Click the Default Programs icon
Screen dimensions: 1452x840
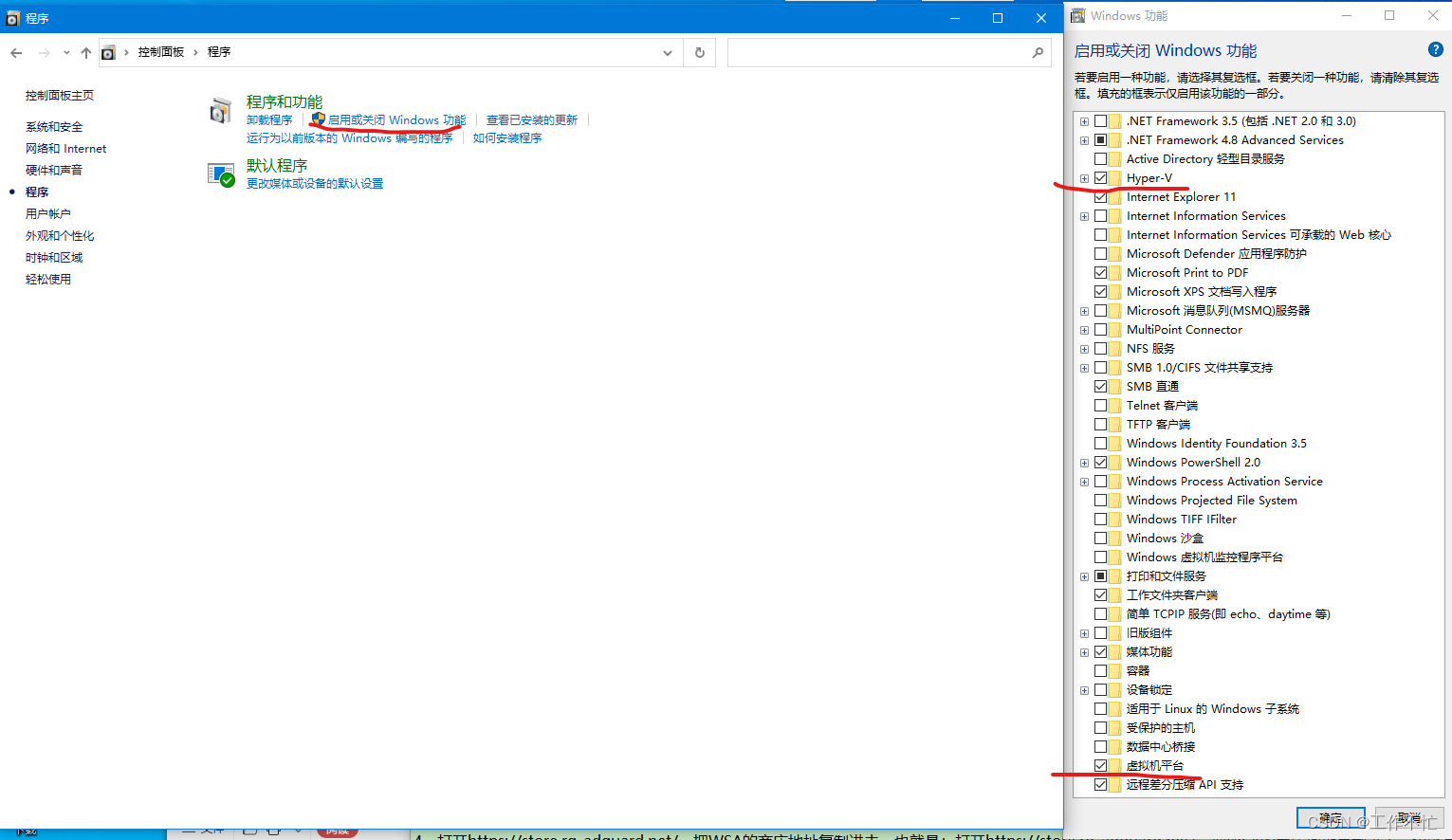(x=221, y=174)
